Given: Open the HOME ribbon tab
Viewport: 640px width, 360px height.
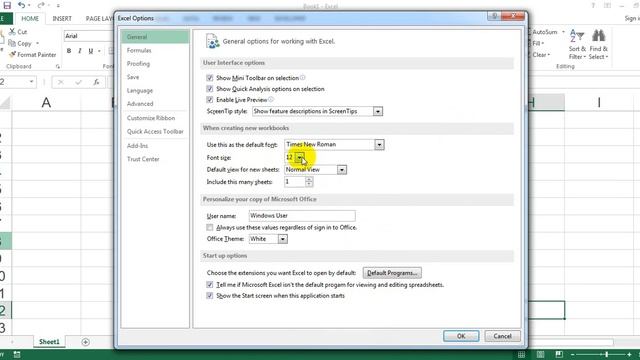Looking at the screenshot, I should coord(30,19).
